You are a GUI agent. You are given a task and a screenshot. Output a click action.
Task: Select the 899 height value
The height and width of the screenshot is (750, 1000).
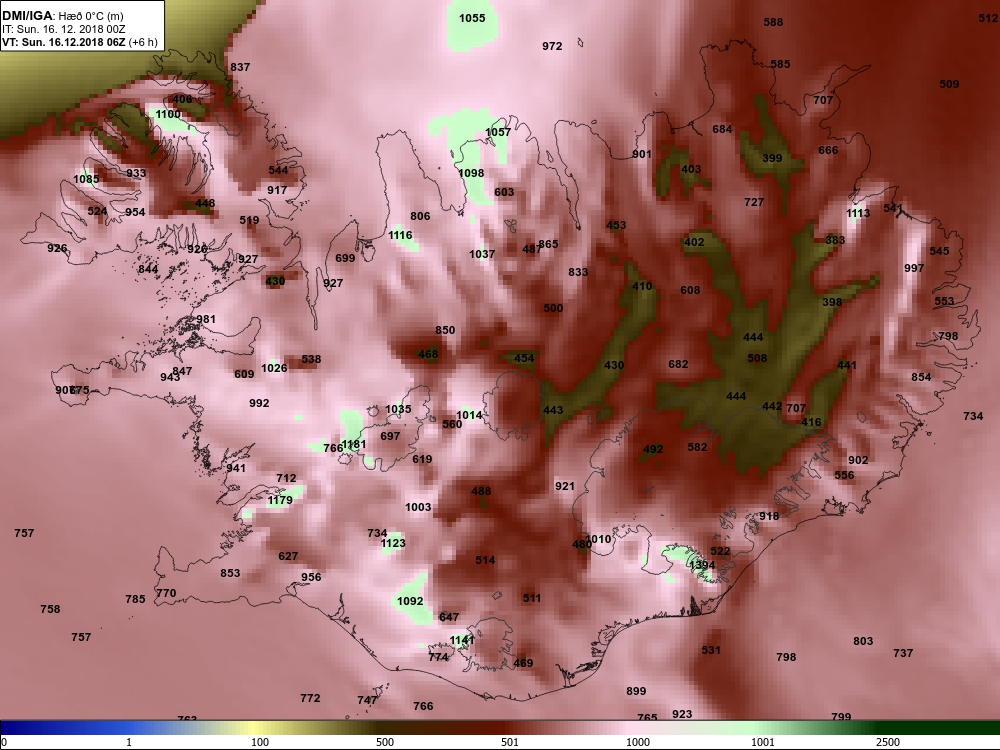[636, 690]
